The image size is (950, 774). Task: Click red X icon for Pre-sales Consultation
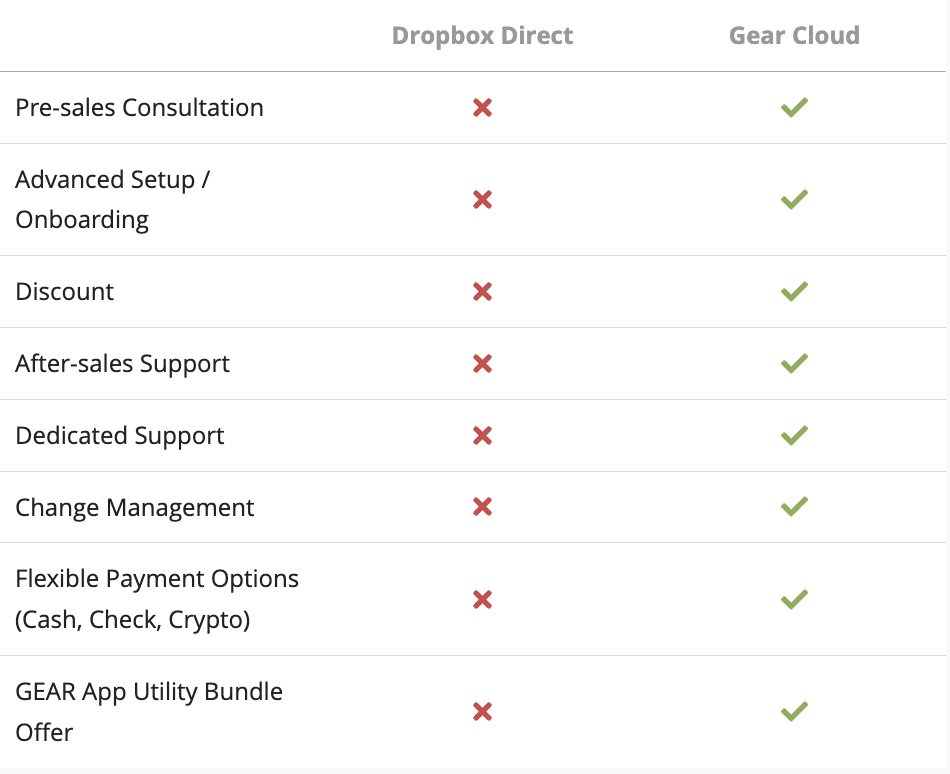coord(482,108)
